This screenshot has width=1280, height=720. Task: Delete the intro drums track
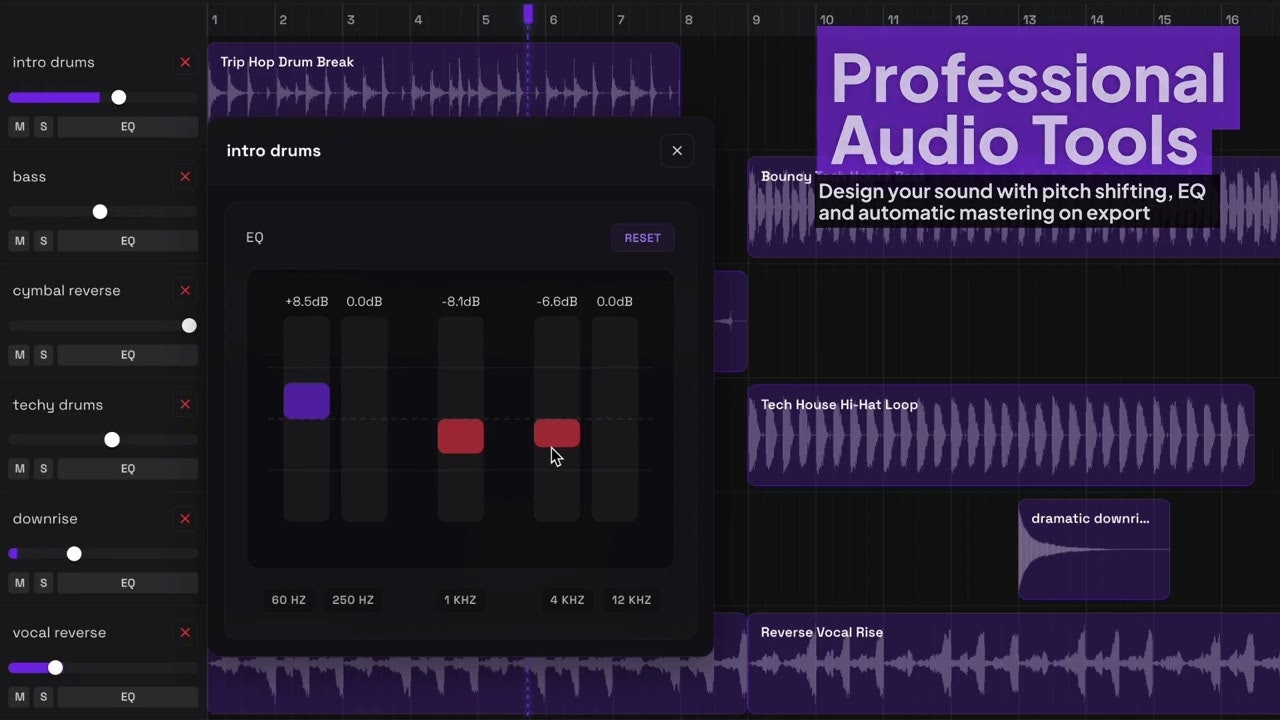[185, 63]
